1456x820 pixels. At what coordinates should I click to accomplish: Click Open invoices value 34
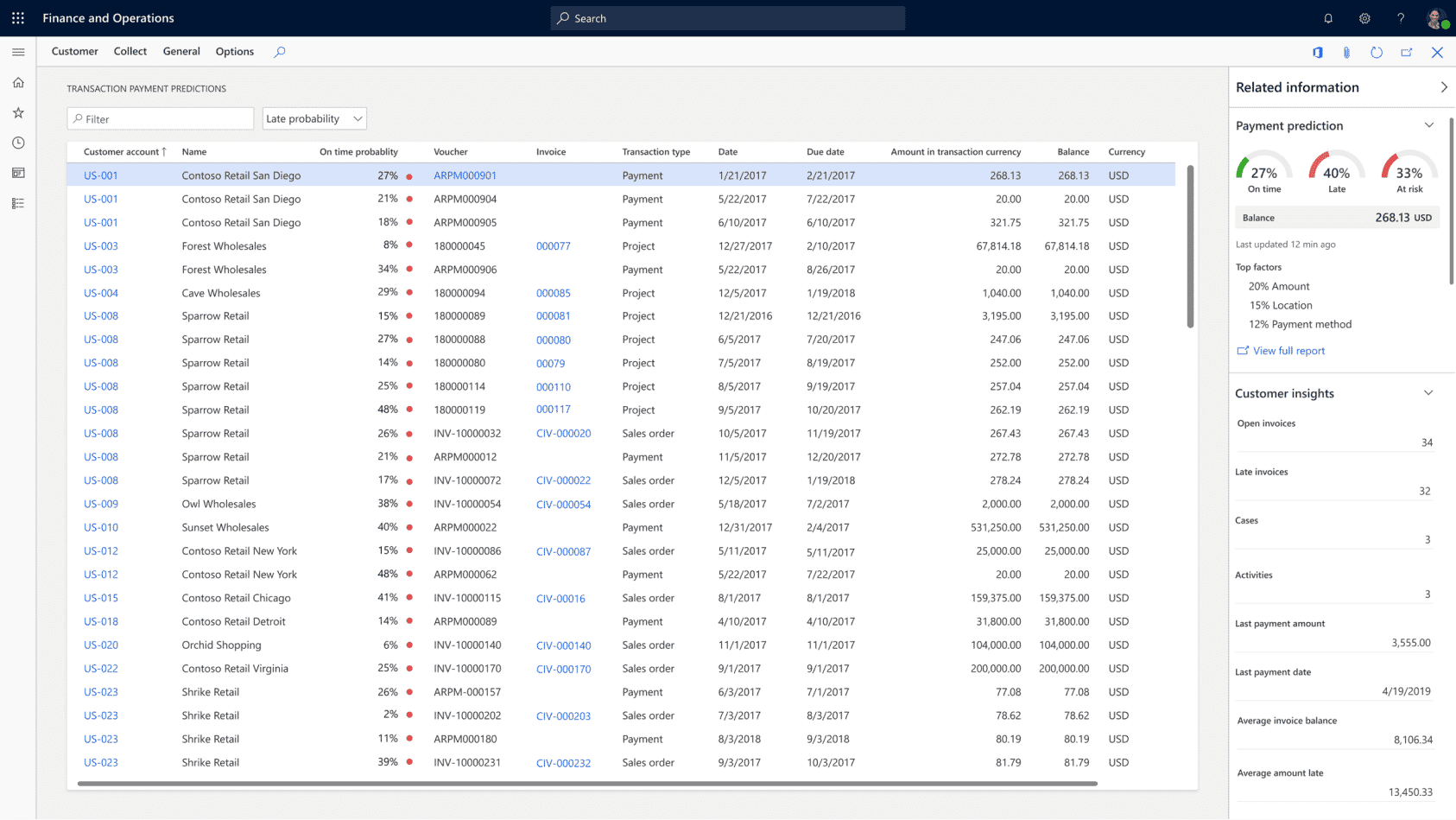pos(1427,443)
